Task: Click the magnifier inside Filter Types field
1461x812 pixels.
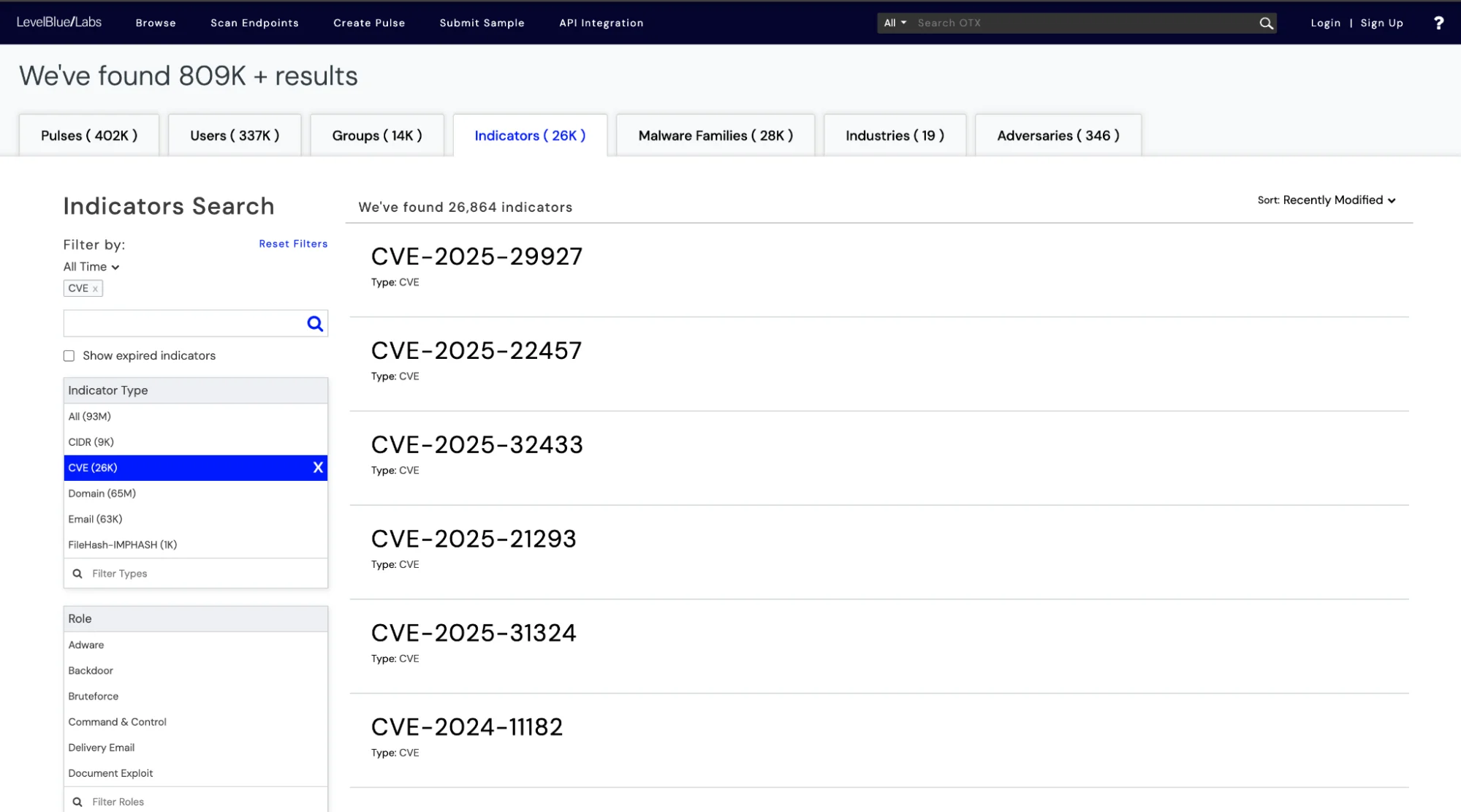Action: tap(77, 573)
